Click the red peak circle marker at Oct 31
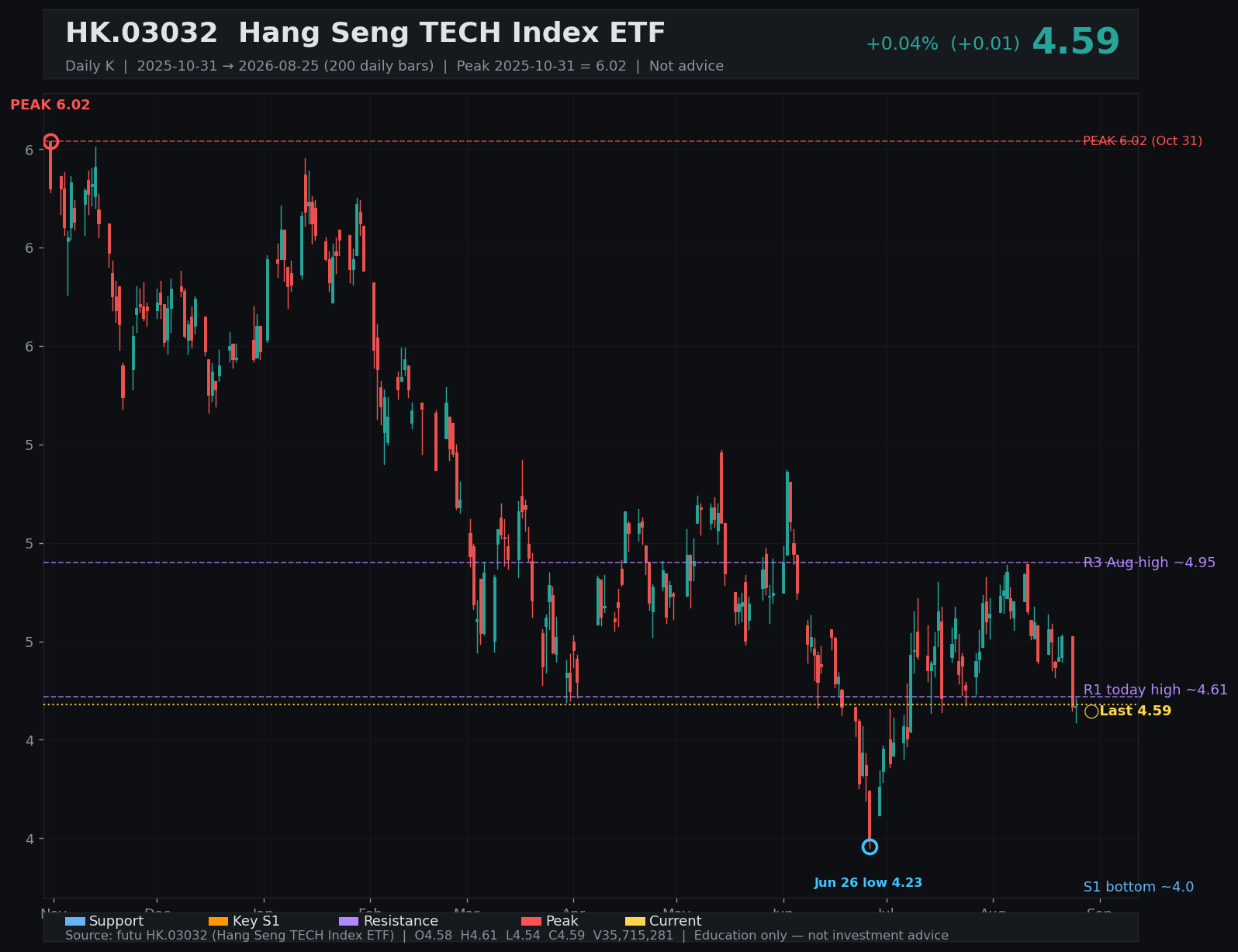Screen dimensions: 1238x952 (x=50, y=141)
